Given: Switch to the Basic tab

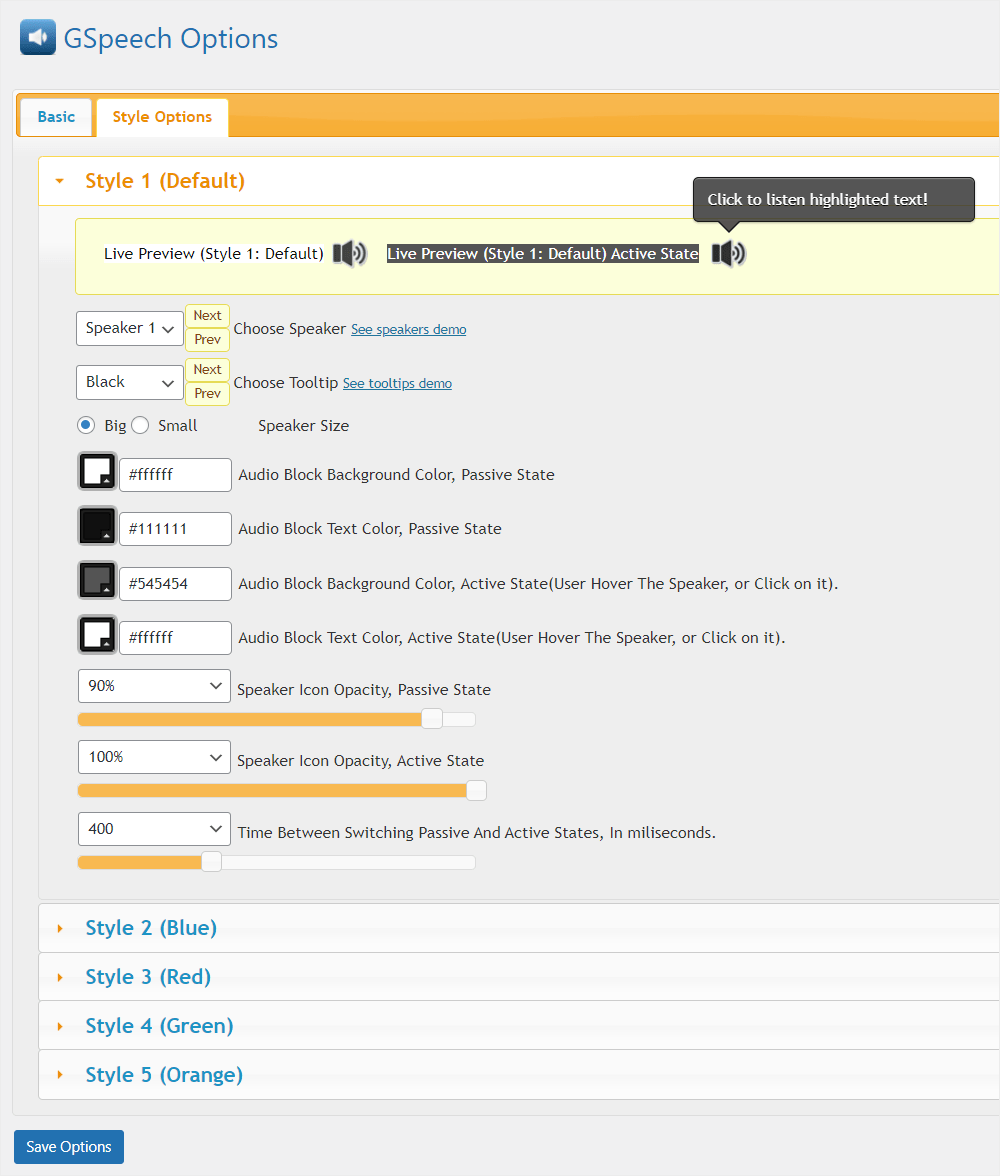Looking at the screenshot, I should (55, 116).
